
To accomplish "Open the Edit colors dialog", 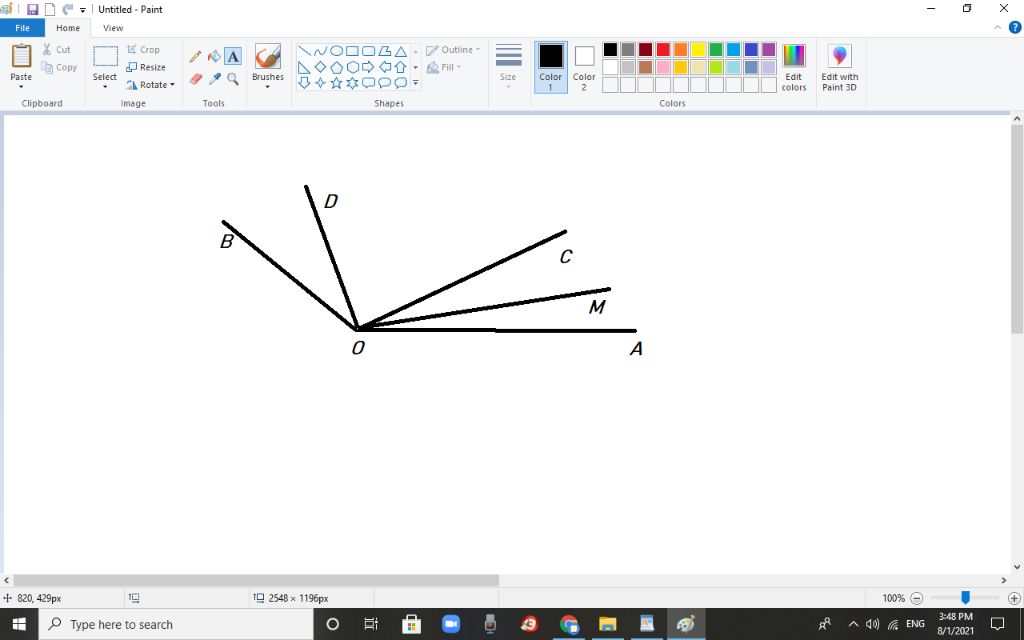I will coord(793,67).
